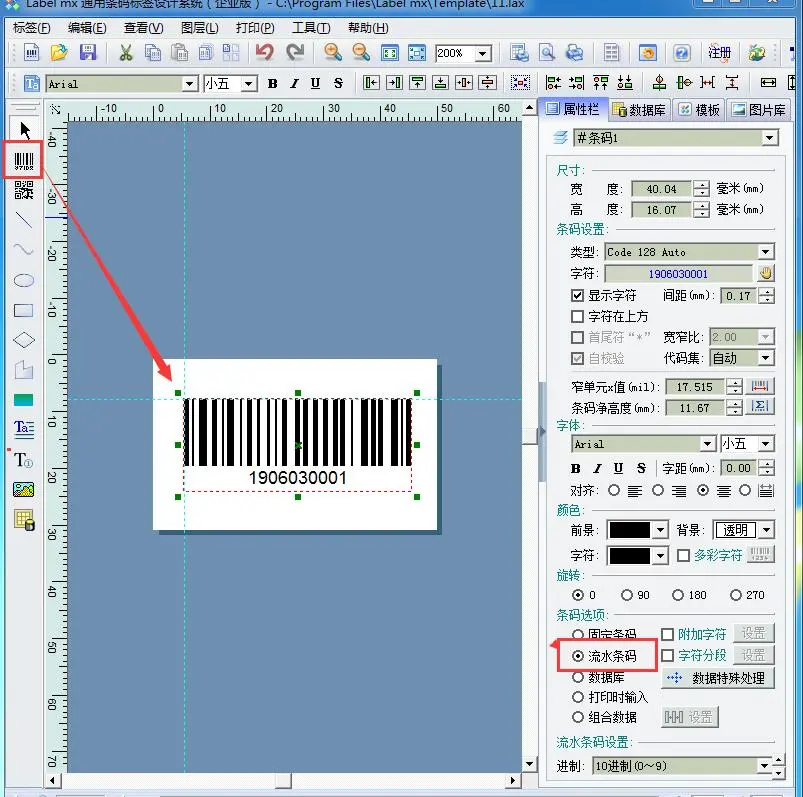
Task: Click the Save floppy disk icon
Action: point(88,53)
